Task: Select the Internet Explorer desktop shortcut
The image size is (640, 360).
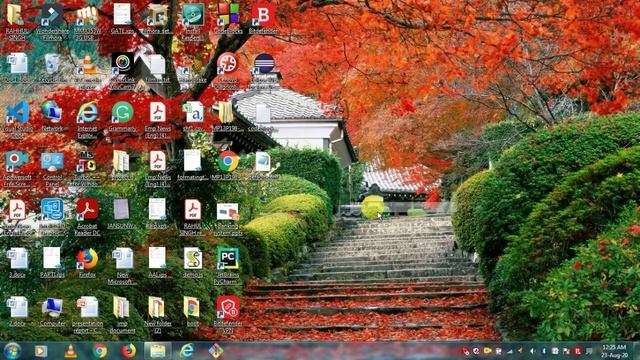Action: [x=87, y=119]
